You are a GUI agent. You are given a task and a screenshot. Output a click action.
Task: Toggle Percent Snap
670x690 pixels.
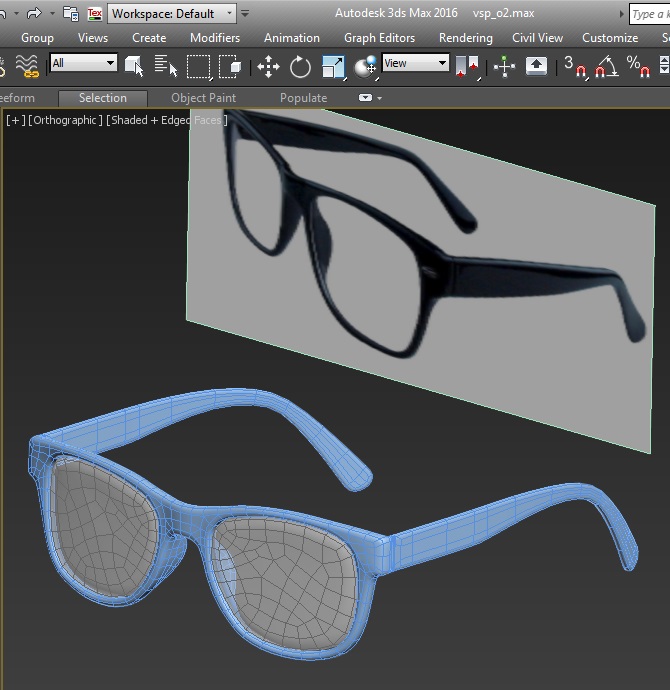click(x=637, y=66)
